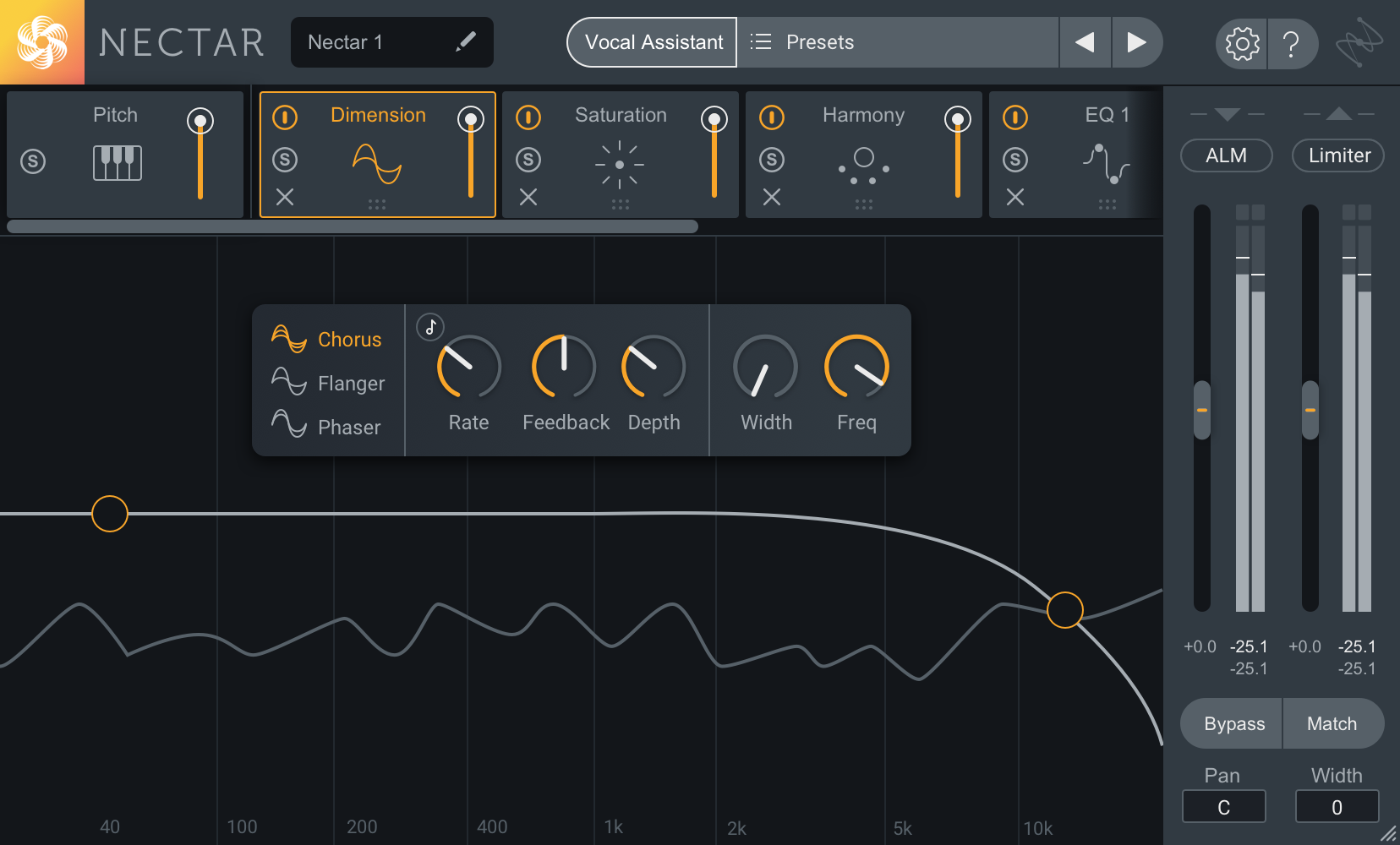This screenshot has height=845, width=1400.
Task: Click the Bypass button
Action: pos(1233,723)
